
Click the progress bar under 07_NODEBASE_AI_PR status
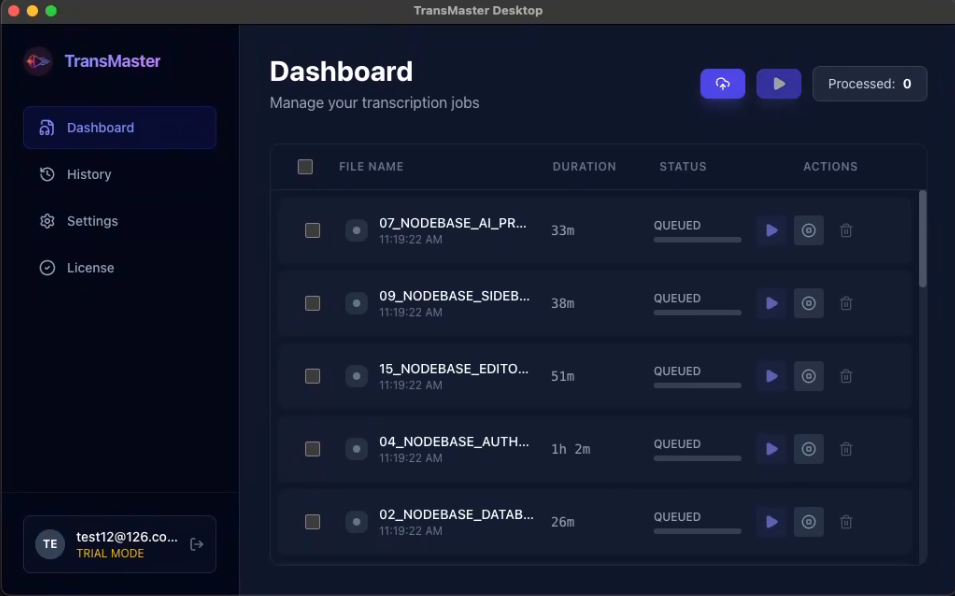[697, 240]
